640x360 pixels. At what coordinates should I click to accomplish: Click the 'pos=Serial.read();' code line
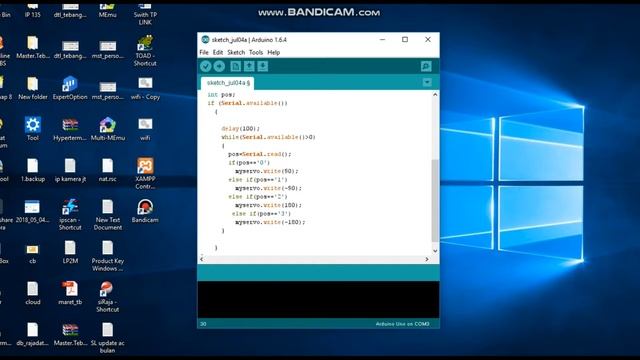pyautogui.click(x=260, y=154)
